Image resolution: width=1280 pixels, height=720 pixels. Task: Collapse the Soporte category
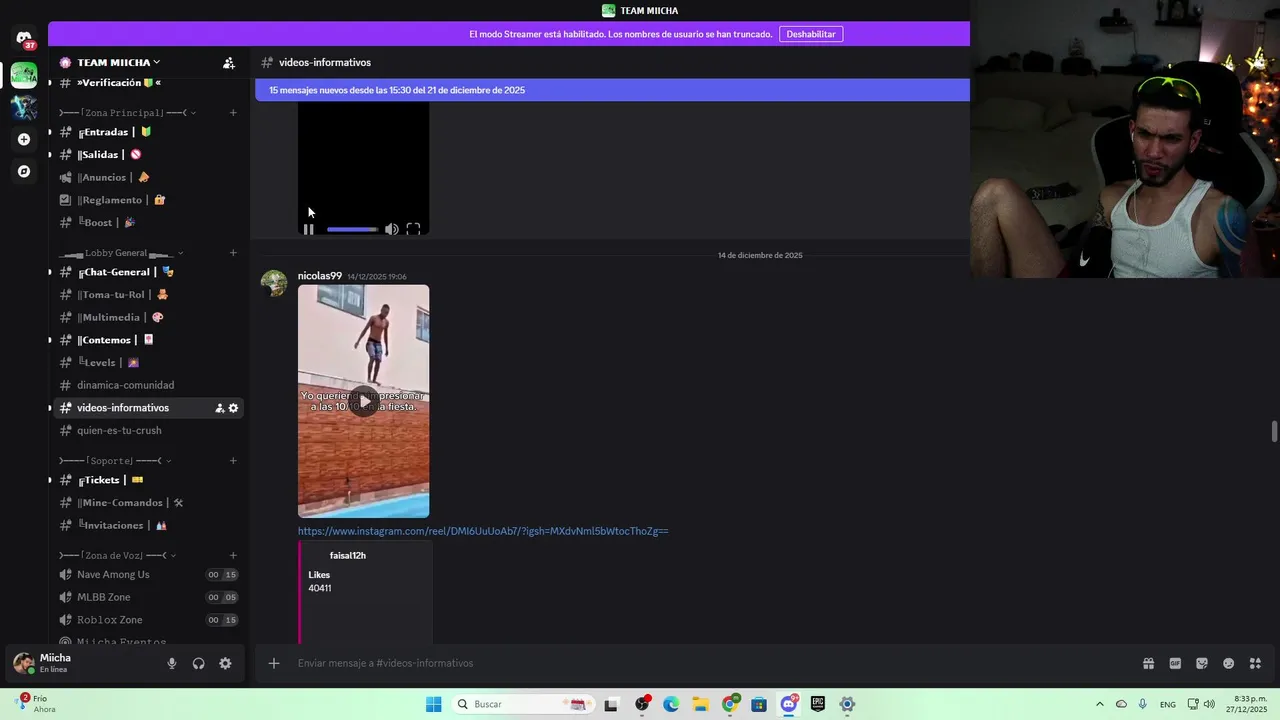point(115,461)
